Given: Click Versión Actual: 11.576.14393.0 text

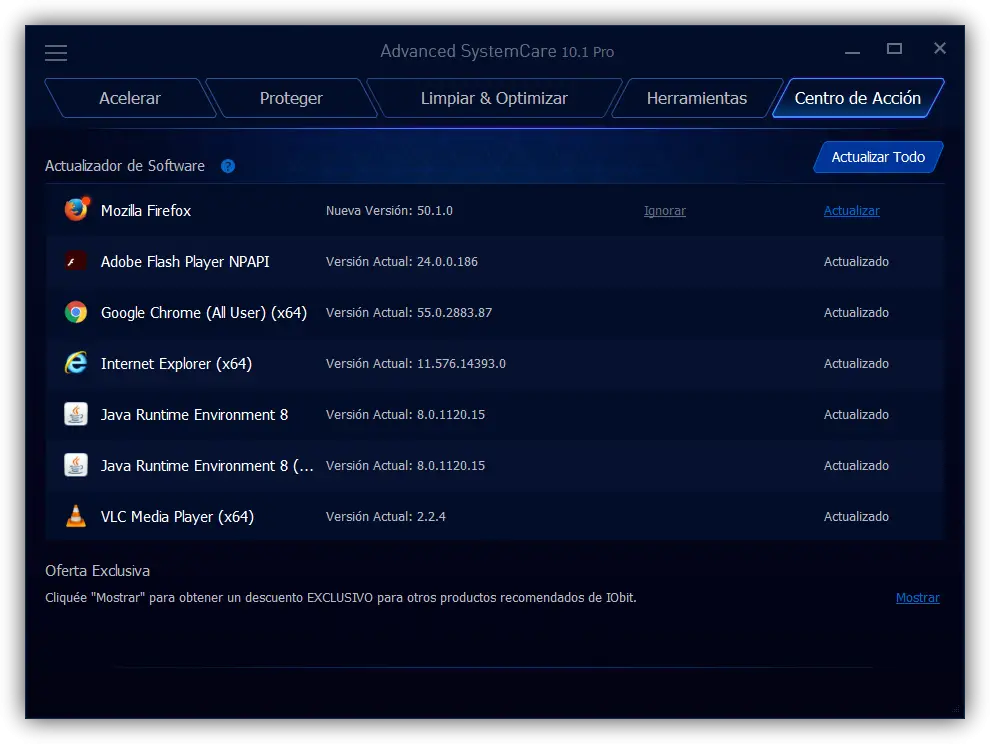Looking at the screenshot, I should click(415, 364).
